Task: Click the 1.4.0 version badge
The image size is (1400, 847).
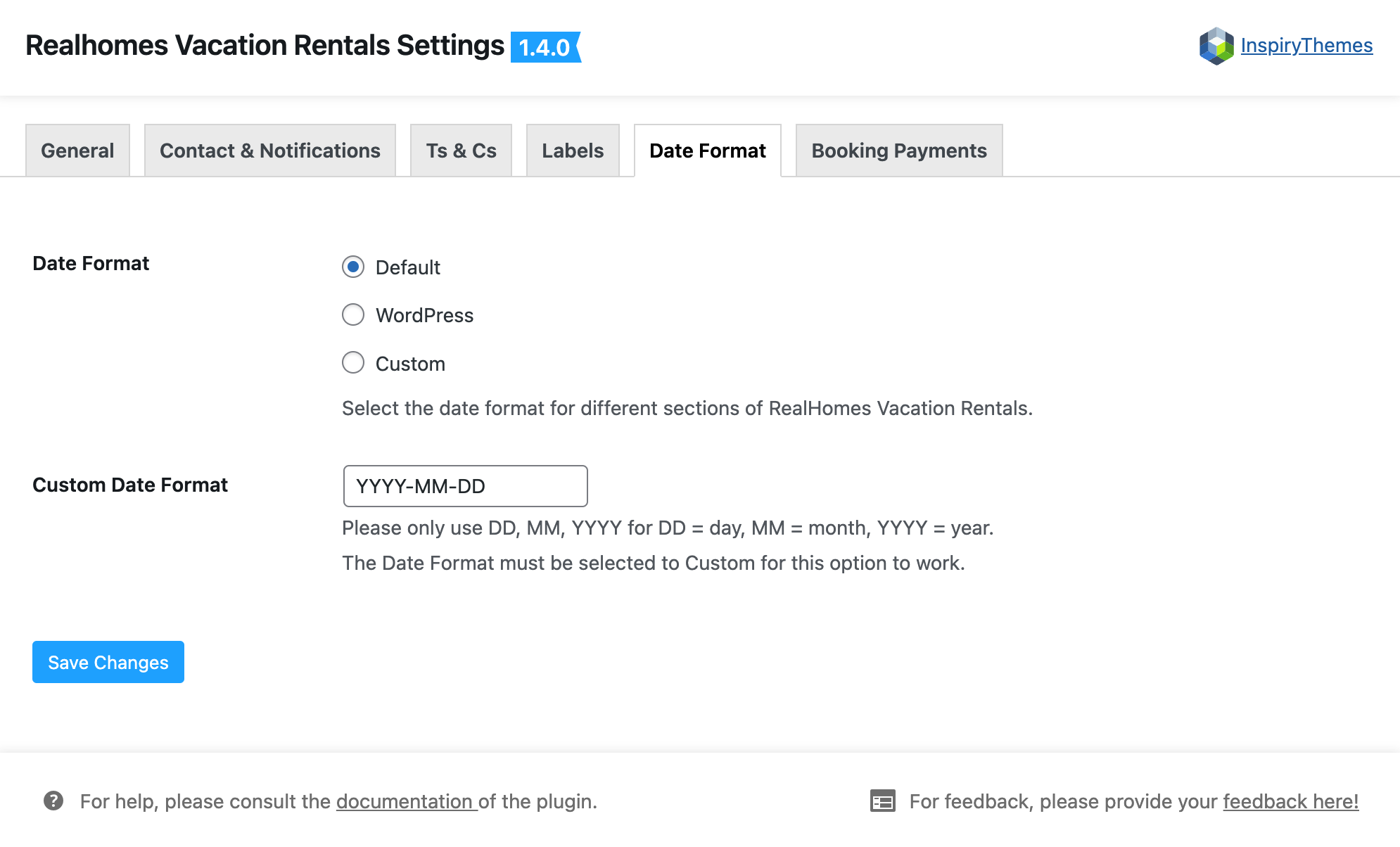Action: coord(545,47)
